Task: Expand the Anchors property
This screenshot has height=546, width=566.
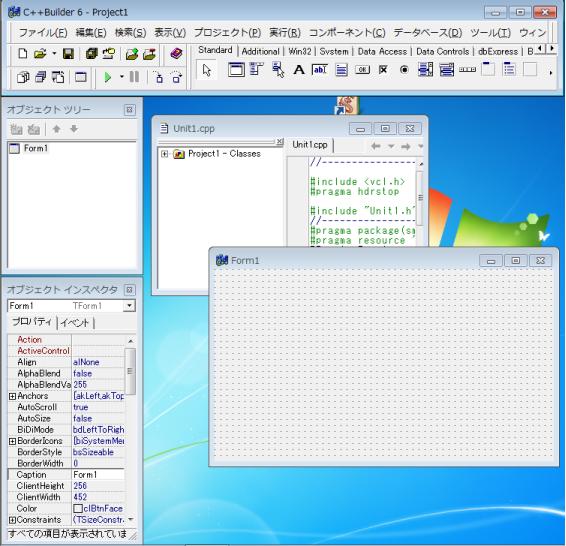Action: [x=12, y=396]
